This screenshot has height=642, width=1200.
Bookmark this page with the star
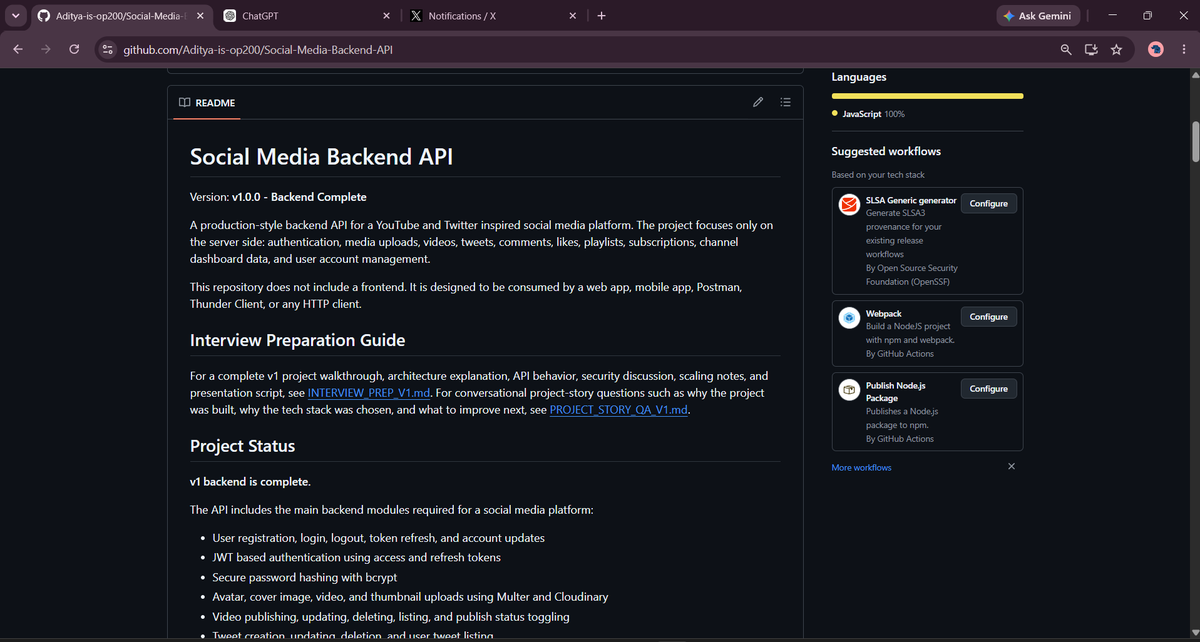(1116, 49)
